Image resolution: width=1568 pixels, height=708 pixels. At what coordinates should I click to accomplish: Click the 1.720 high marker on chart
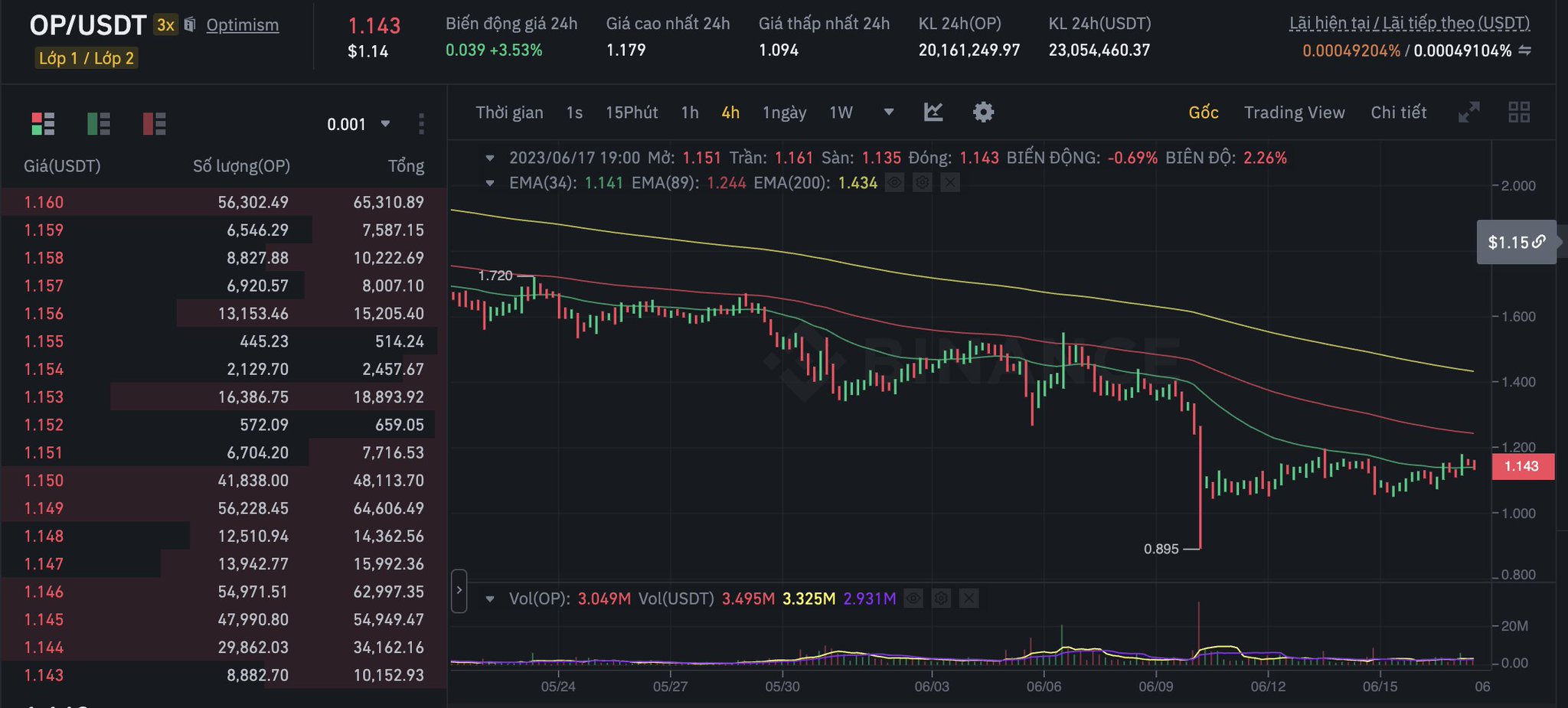coord(495,276)
